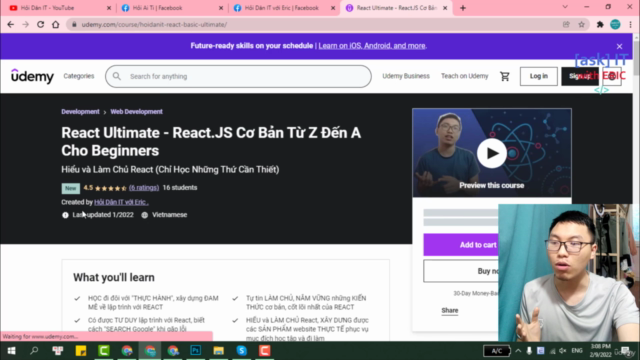Click the microphone tray icon
Viewport: 640px width, 360px height.
529,351
